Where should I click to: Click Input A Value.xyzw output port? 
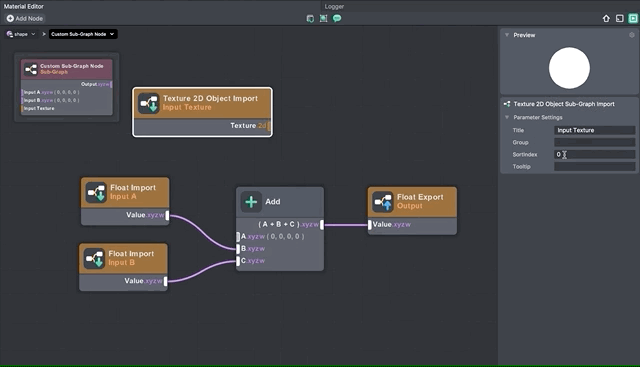(x=167, y=215)
